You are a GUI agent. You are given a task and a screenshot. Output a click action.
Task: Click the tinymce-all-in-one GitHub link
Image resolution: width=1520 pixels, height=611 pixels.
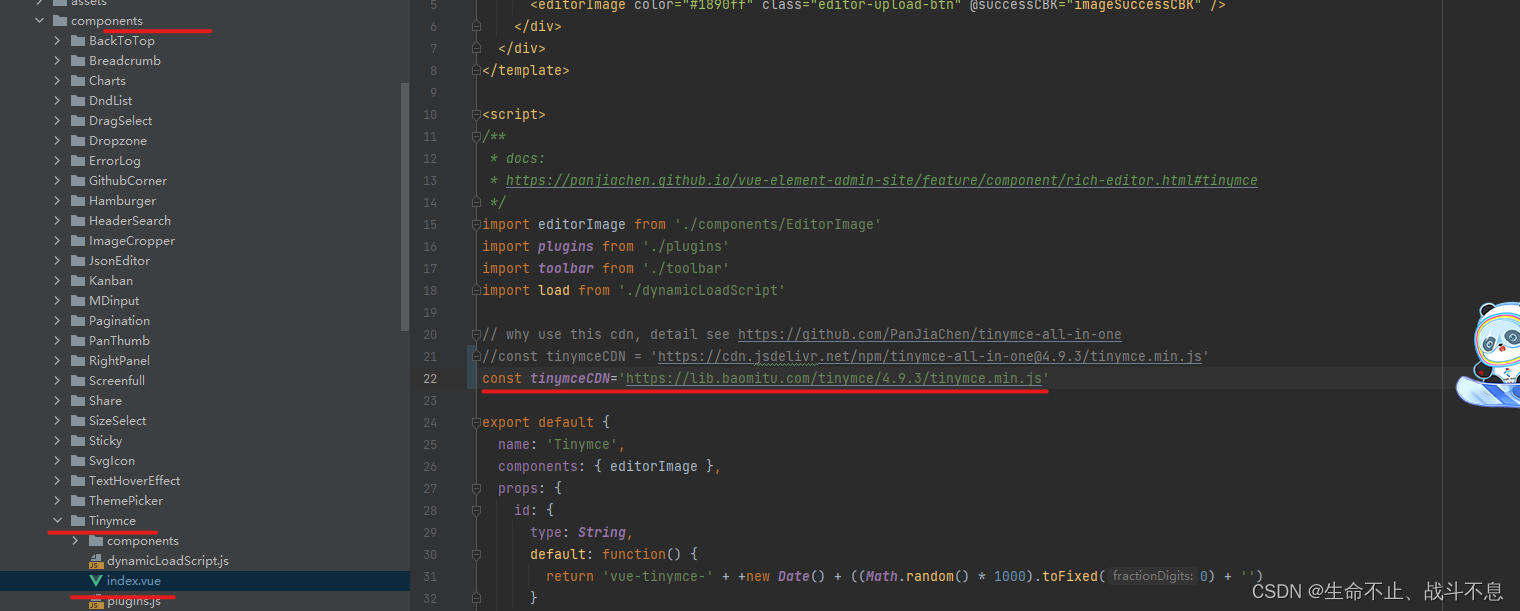click(930, 334)
